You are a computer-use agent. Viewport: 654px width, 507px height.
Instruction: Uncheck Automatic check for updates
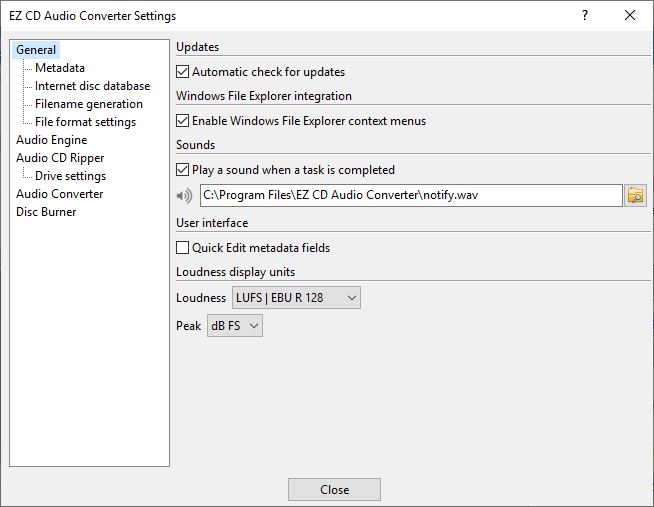[182, 72]
